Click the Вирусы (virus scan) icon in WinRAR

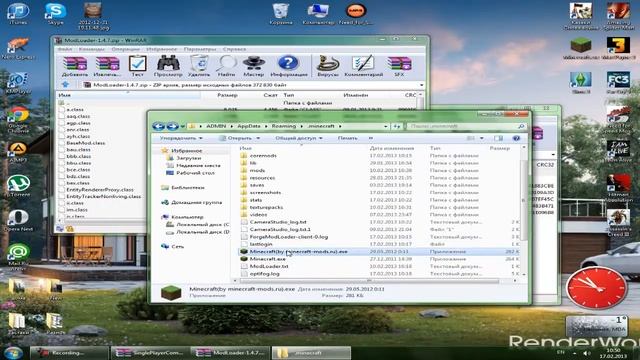pyautogui.click(x=328, y=67)
